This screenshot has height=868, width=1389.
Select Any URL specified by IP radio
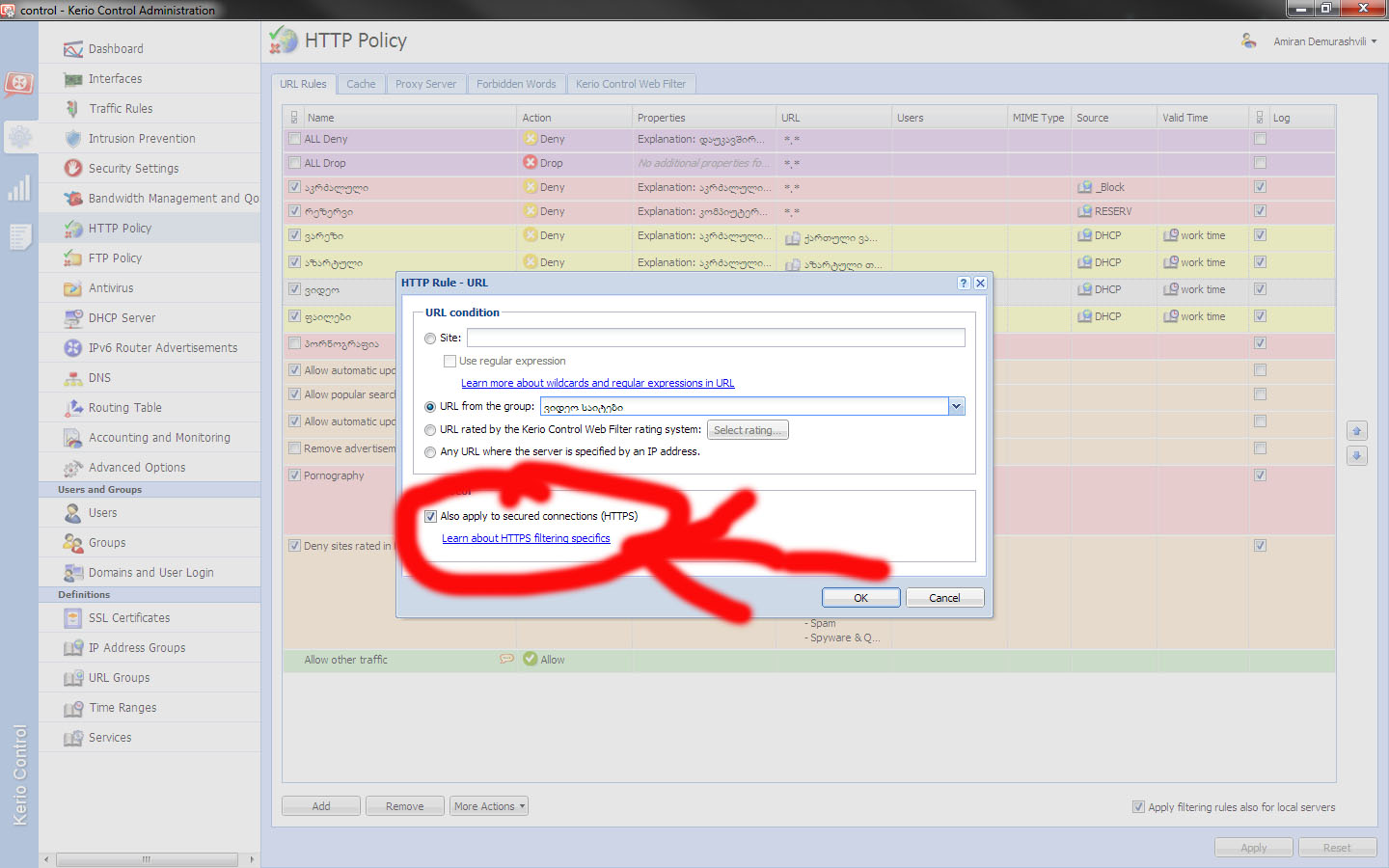tap(430, 452)
